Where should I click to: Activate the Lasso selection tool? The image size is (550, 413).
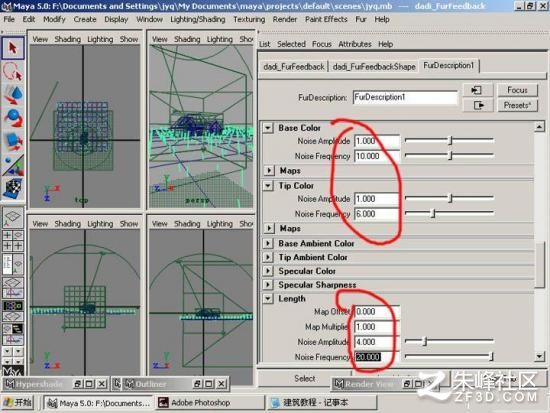(13, 71)
